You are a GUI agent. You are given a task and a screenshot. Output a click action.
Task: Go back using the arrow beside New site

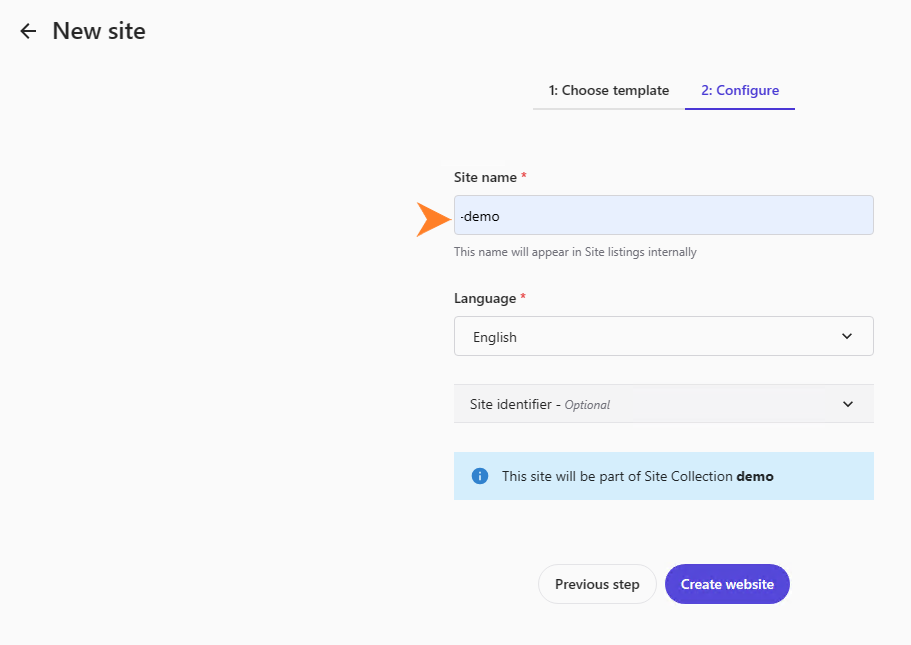coord(28,31)
